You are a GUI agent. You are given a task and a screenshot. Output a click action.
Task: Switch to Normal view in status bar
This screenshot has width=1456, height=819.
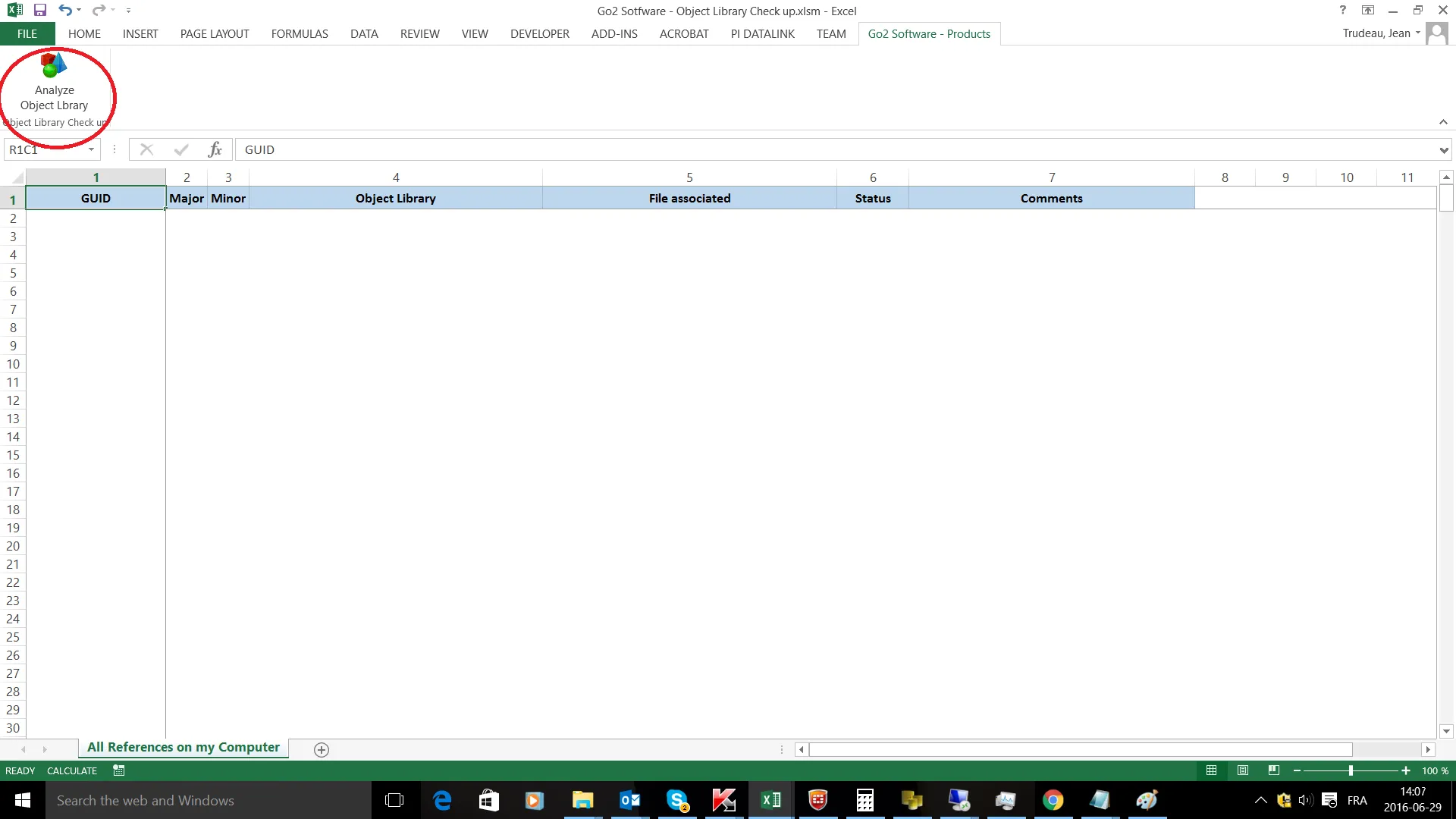click(x=1212, y=770)
